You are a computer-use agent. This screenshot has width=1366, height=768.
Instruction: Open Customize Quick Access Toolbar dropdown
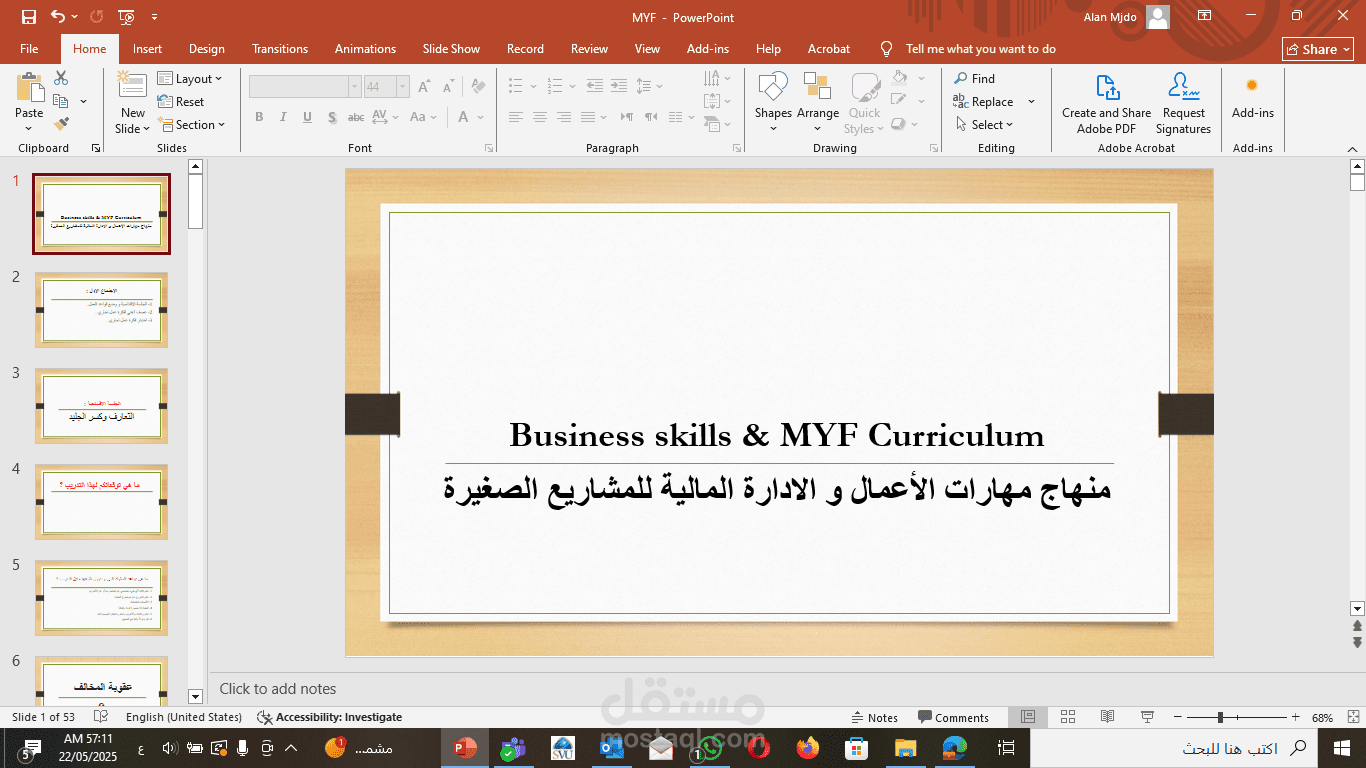click(x=153, y=17)
